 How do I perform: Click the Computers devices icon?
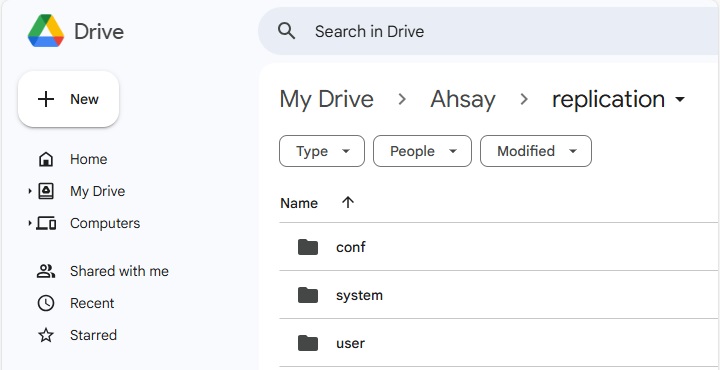pos(46,223)
